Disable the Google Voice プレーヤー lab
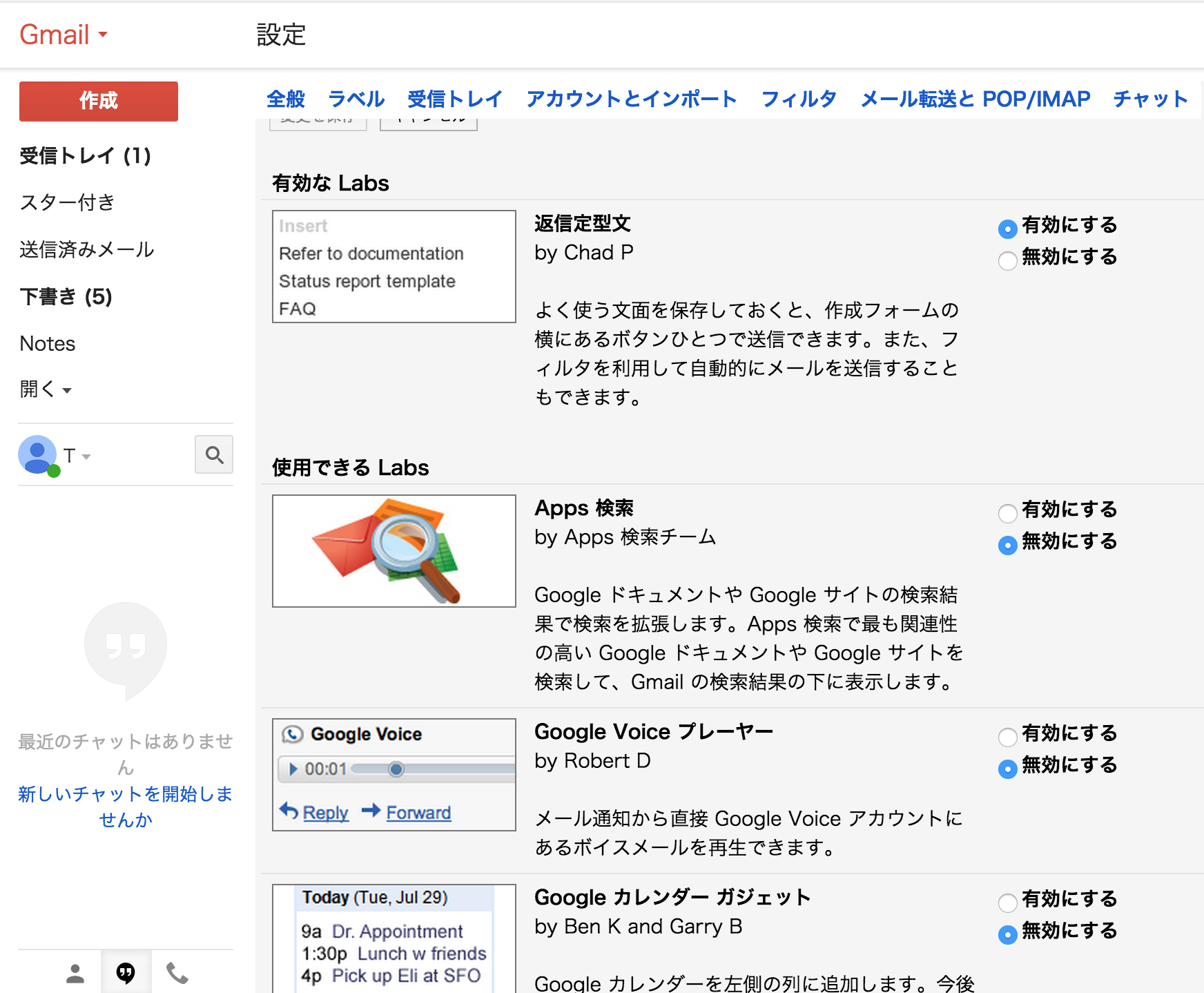The height and width of the screenshot is (993, 1204). coord(1008,769)
